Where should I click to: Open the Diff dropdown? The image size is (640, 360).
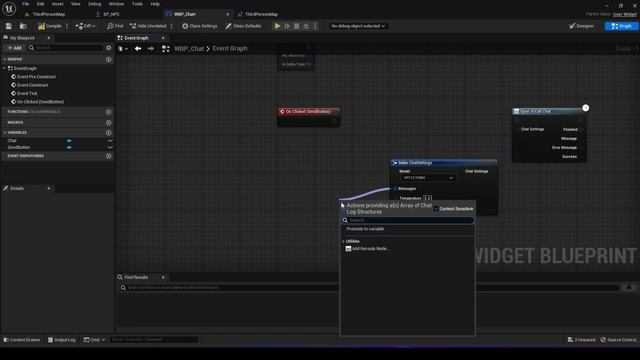click(x=85, y=26)
